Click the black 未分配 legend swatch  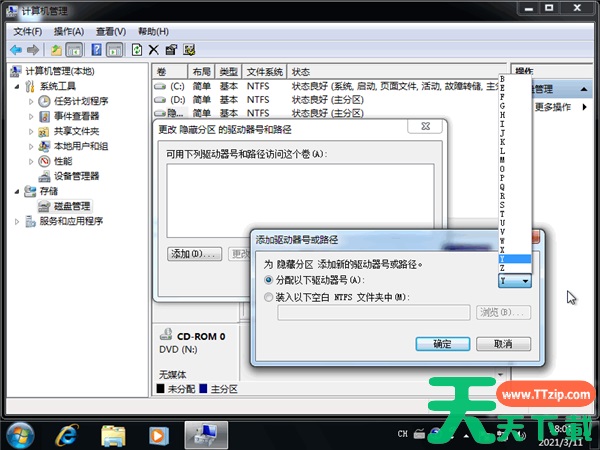tap(160, 387)
